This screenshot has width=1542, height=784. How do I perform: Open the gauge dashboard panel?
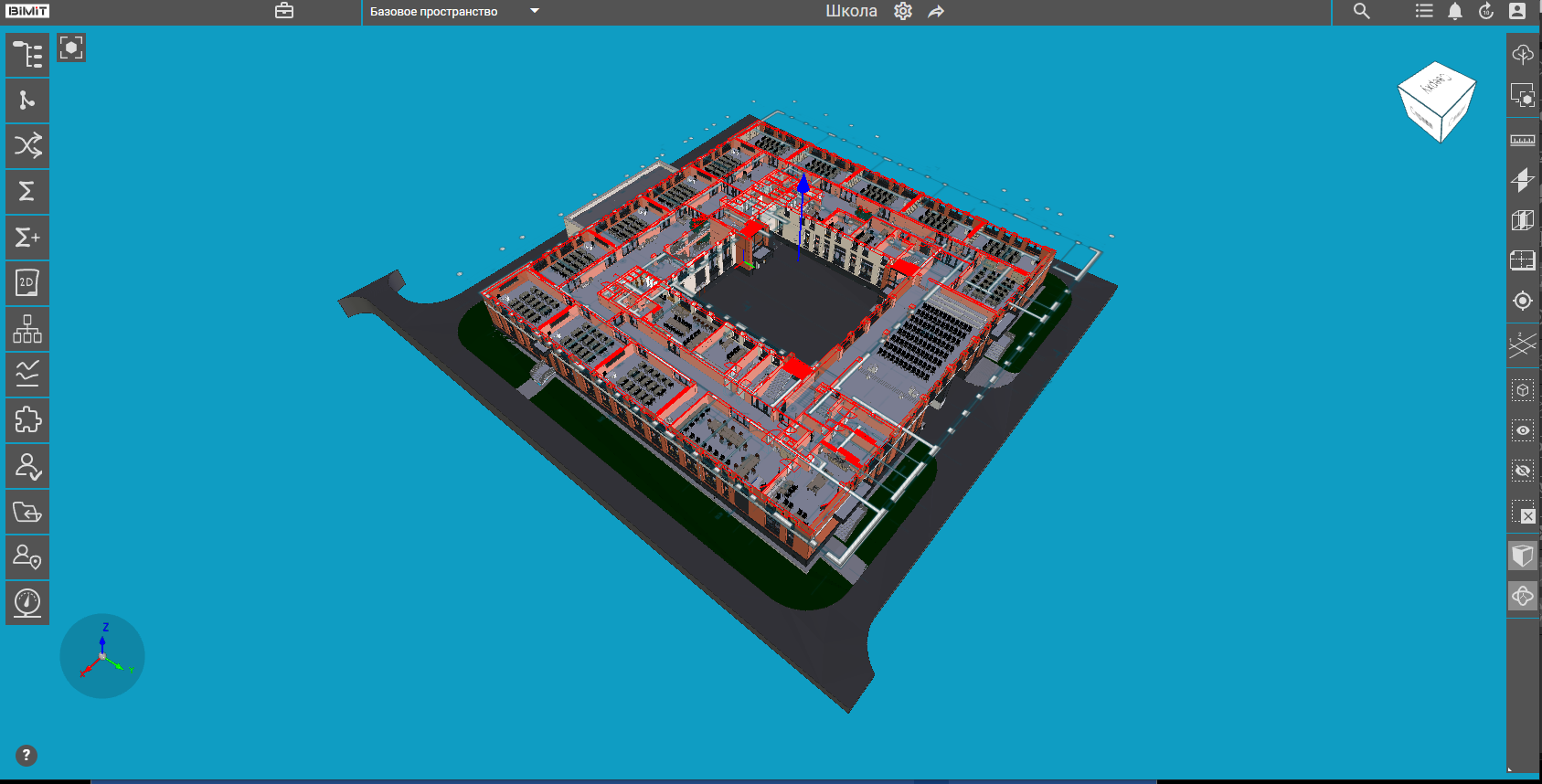[x=27, y=603]
